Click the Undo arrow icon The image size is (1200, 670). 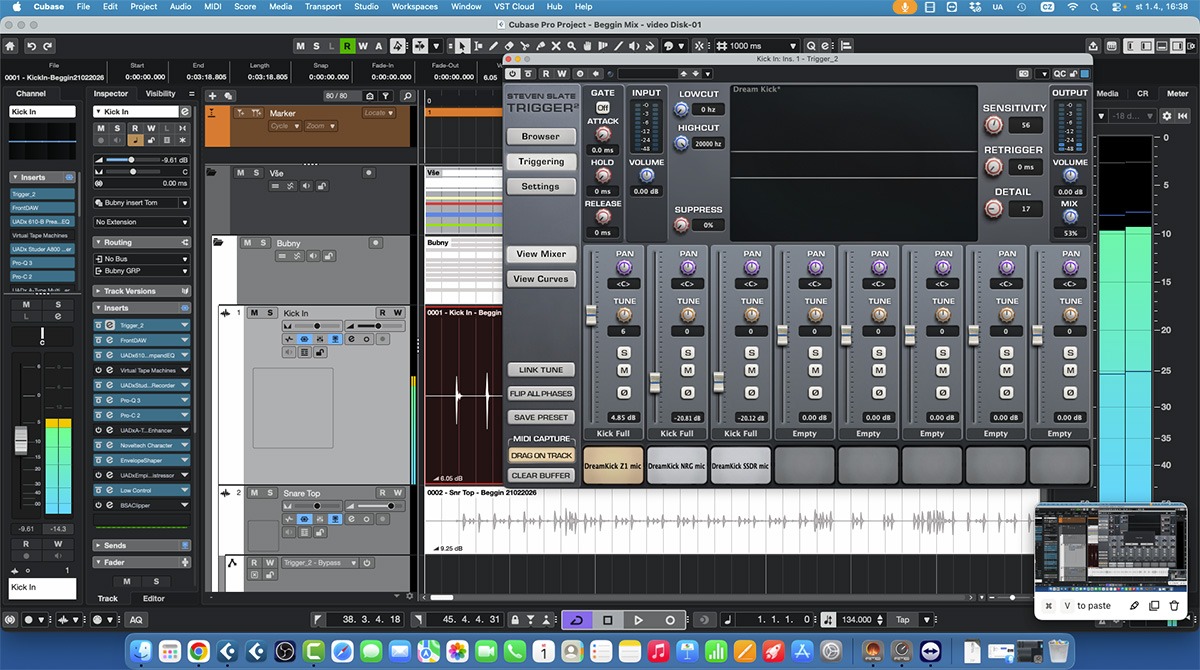(33, 46)
